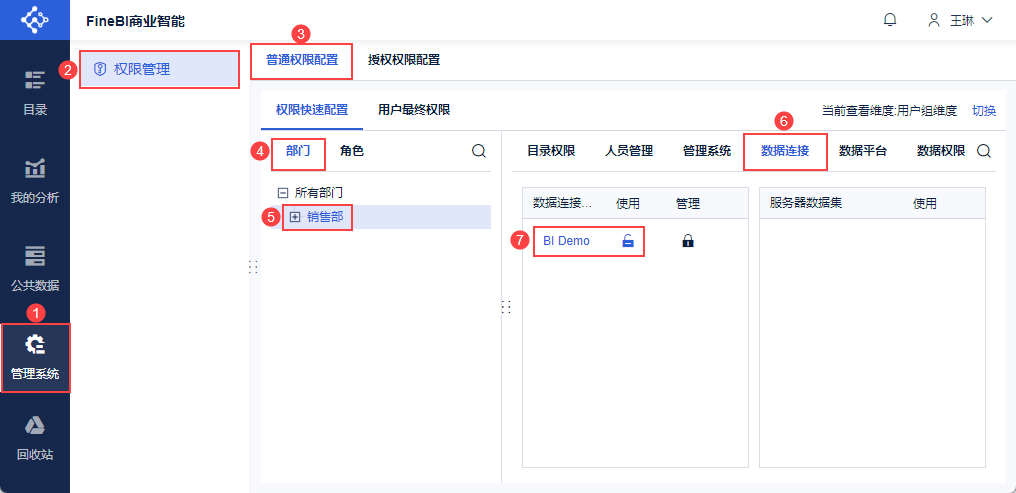This screenshot has width=1016, height=493.
Task: Select the 角色 tab
Action: [x=352, y=151]
